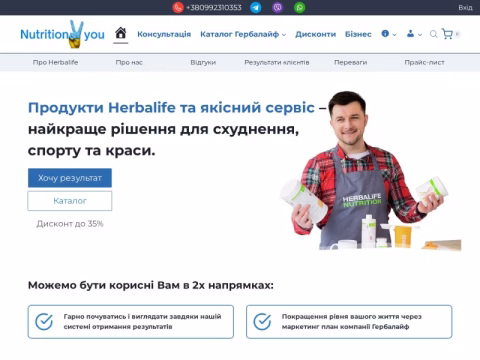The height and width of the screenshot is (360, 480).
Task: Go to the Відгуки section tab
Action: coord(203,62)
